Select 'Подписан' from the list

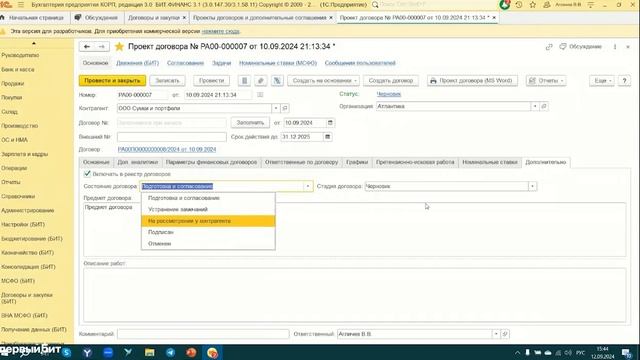[x=208, y=232]
